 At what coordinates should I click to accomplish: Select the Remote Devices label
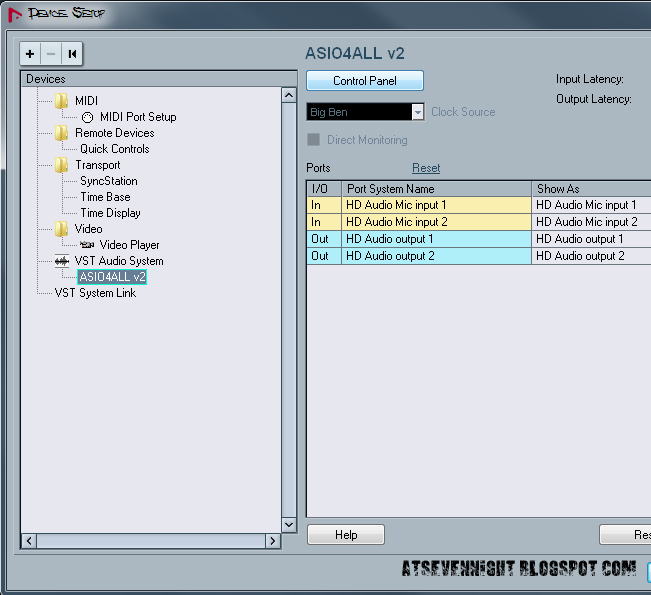pyautogui.click(x=115, y=133)
